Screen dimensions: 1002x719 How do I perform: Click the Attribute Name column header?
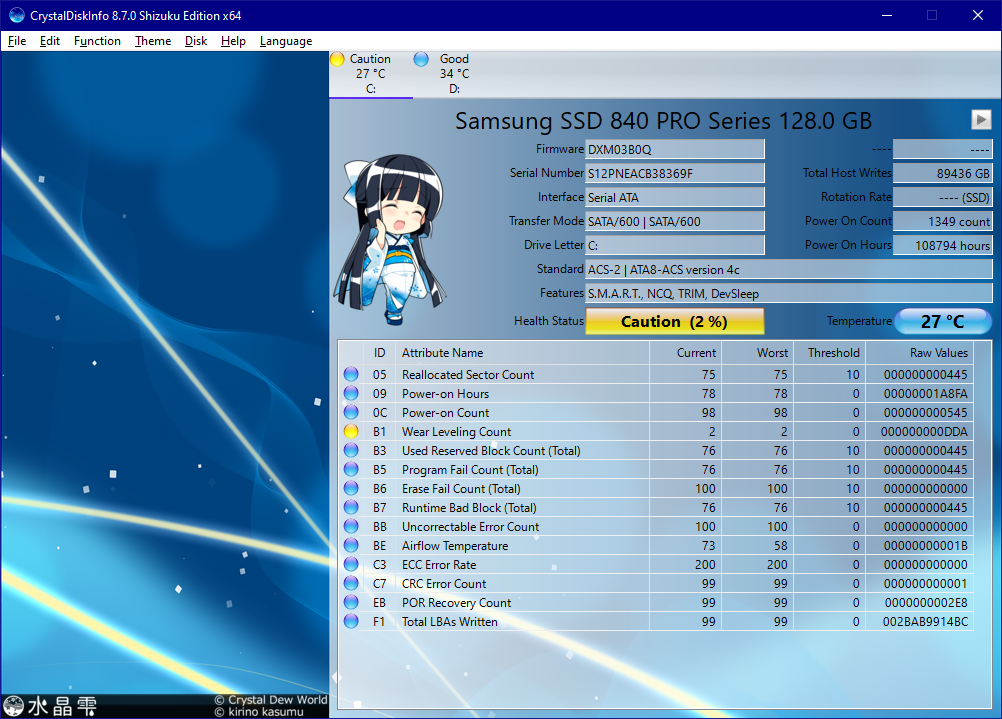click(x=522, y=353)
